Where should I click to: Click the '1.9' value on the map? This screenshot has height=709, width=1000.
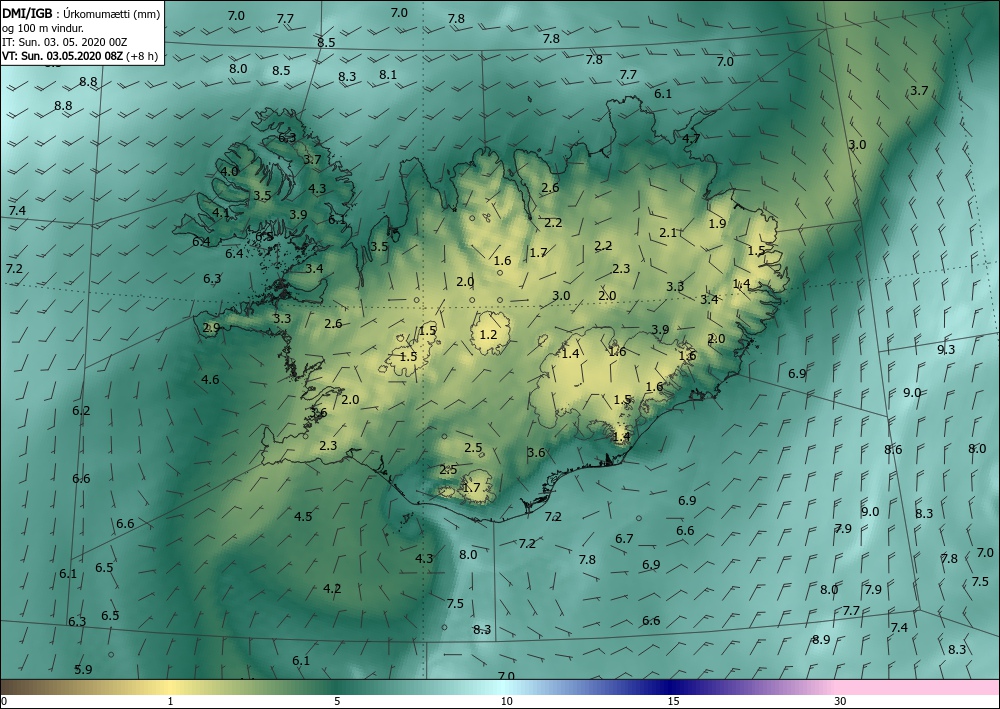point(717,223)
